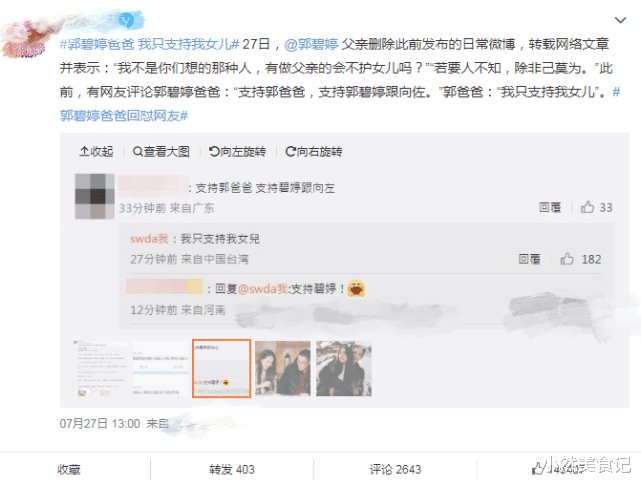Screen dimensions: 641x486
Task: Select the fourth thumbnail with the couple photo
Action: click(x=282, y=368)
